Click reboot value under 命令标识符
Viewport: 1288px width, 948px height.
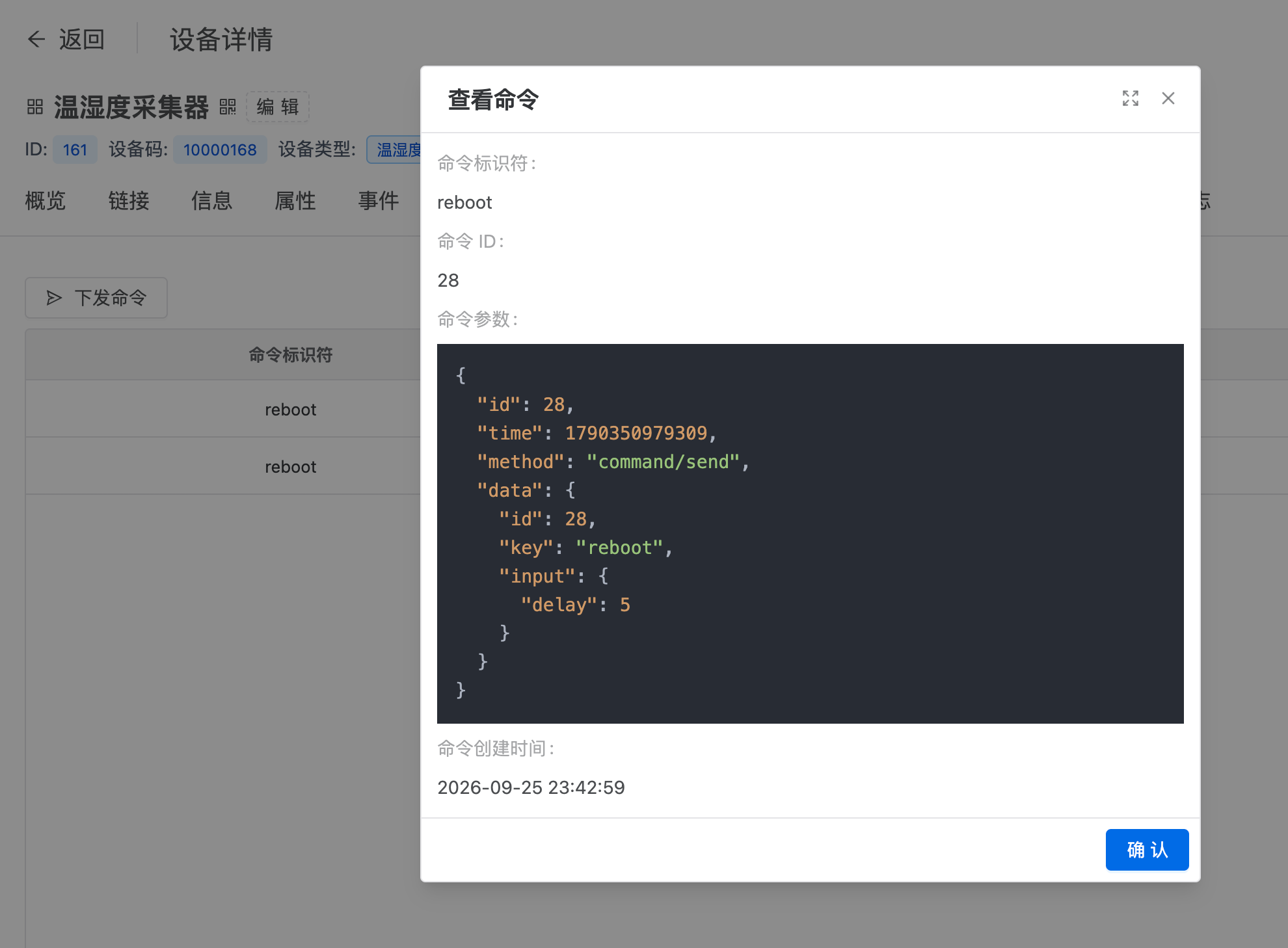pos(464,202)
